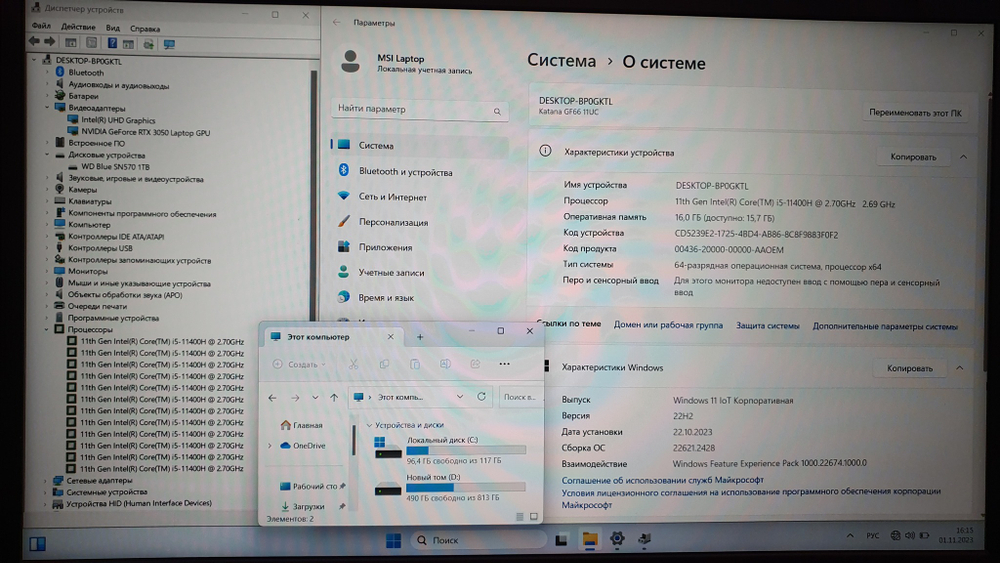Collapse the Характеристики устройства section
This screenshot has width=1000, height=563.
[x=963, y=157]
